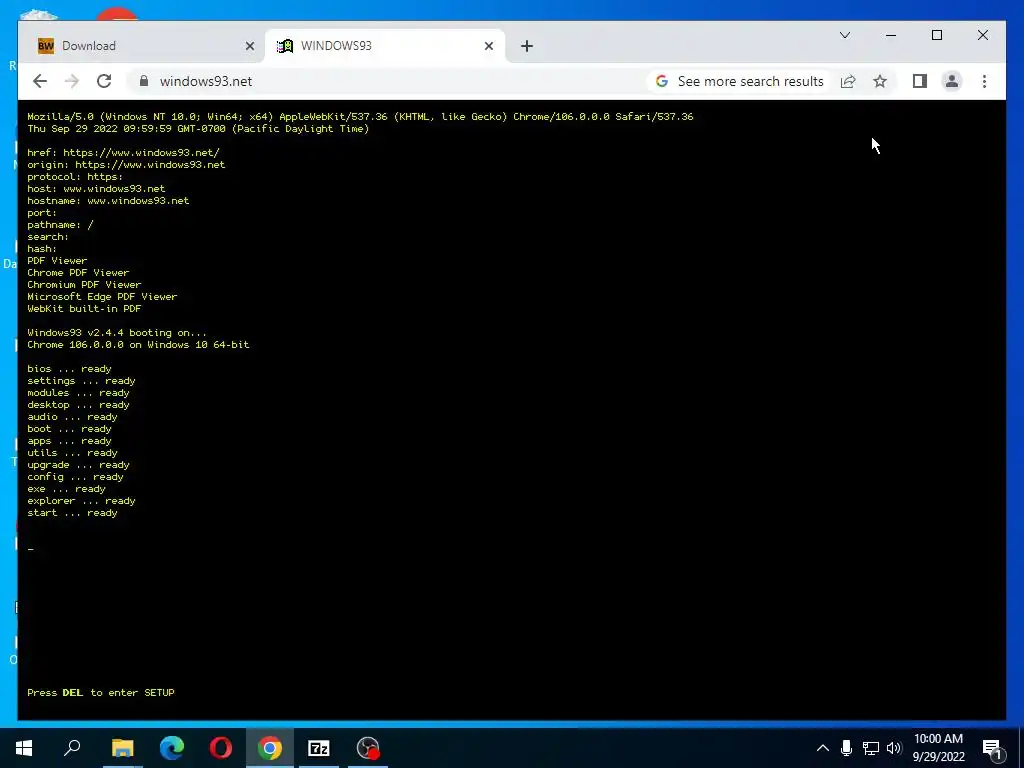
Task: Open the Chrome profile avatar menu
Action: [952, 81]
